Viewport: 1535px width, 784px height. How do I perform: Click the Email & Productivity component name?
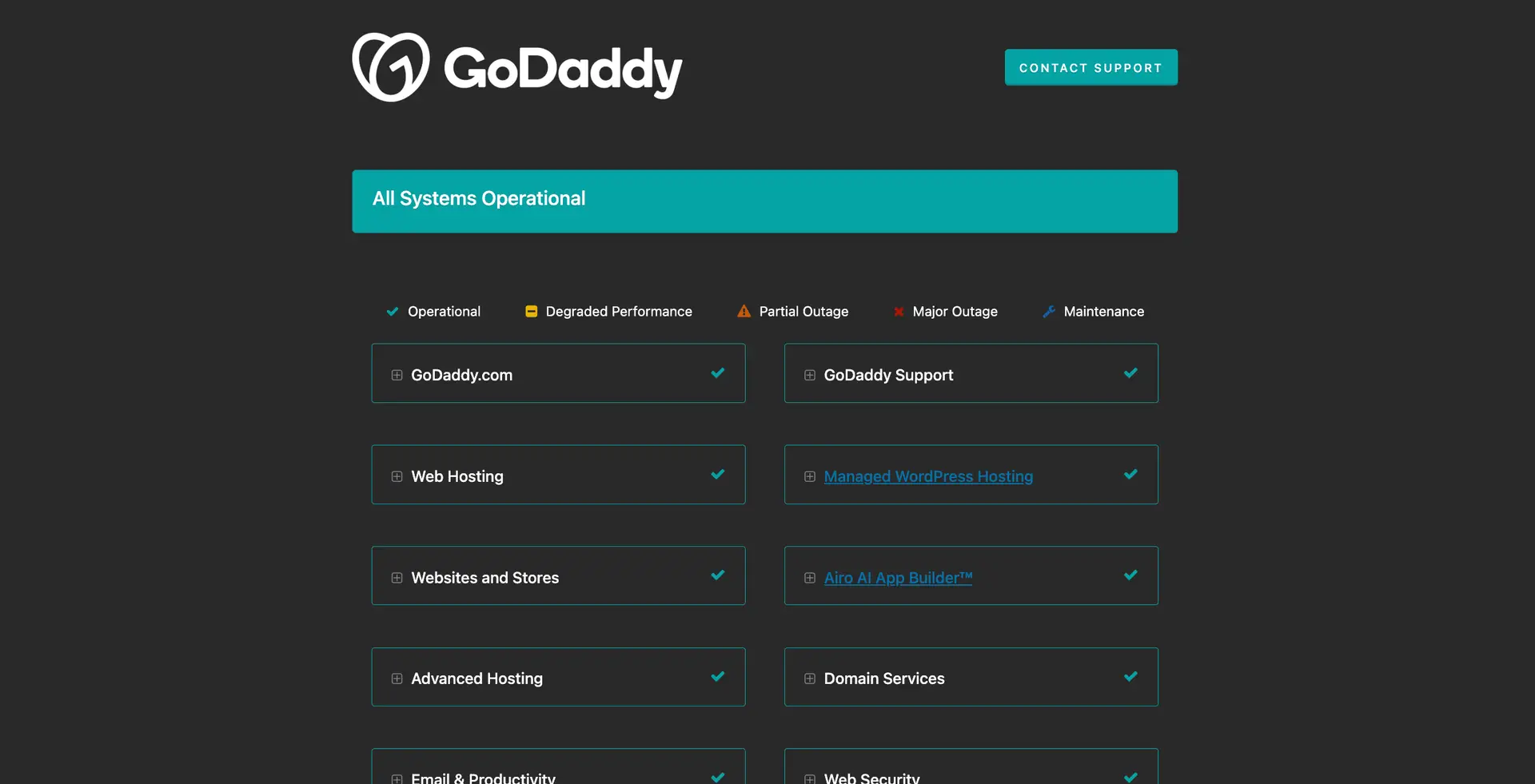(483, 778)
